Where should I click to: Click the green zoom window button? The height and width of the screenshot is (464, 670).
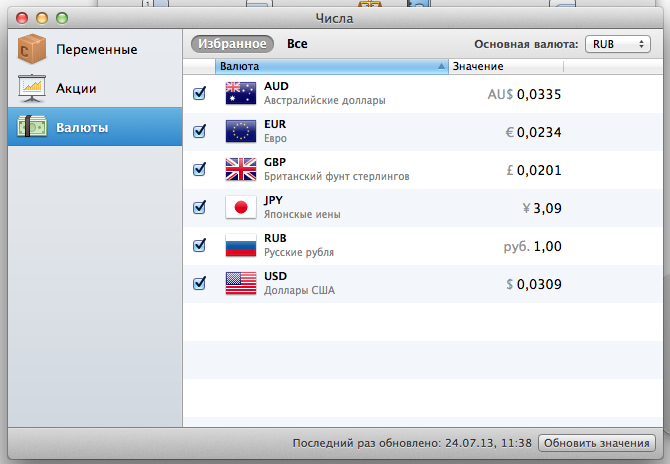(x=62, y=18)
